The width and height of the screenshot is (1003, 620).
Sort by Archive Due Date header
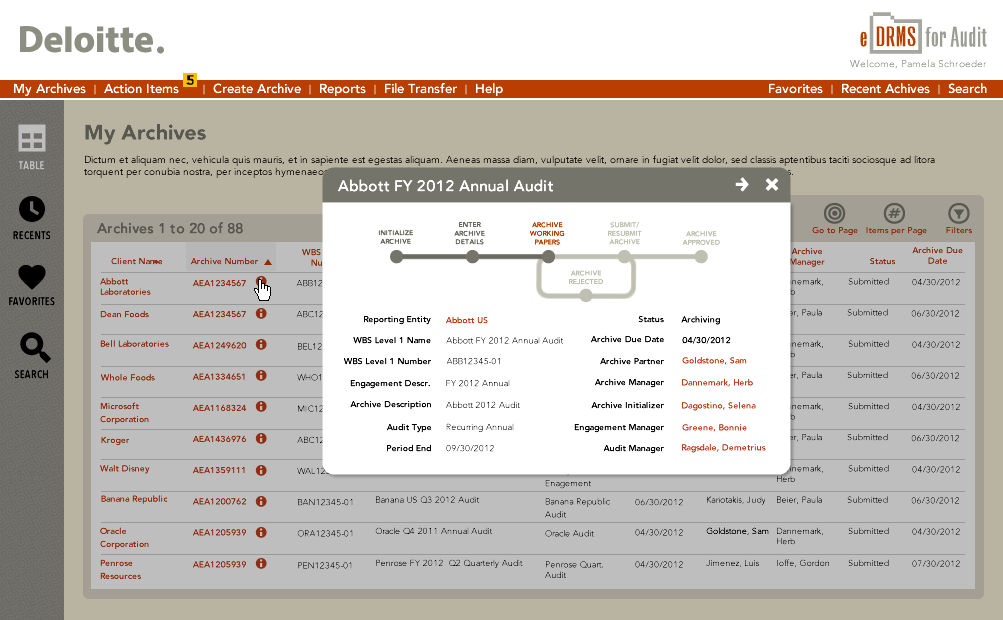point(937,255)
